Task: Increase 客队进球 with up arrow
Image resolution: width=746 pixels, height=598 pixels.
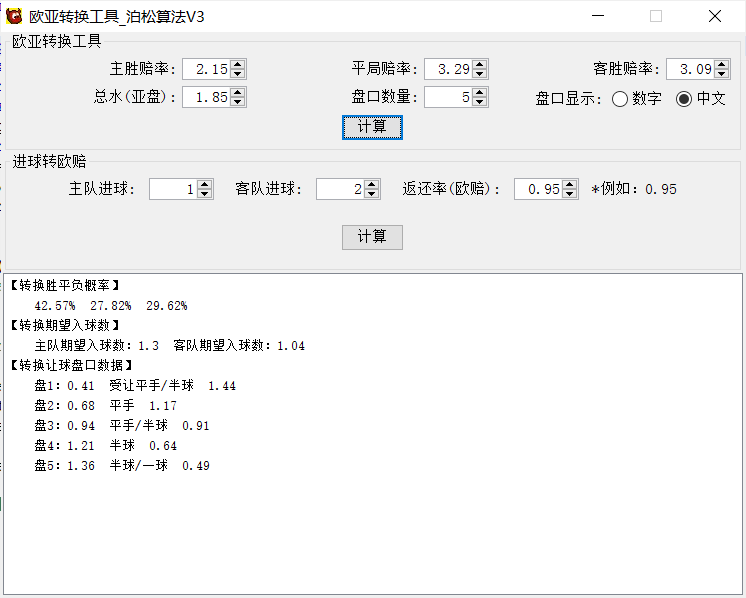Action: (x=372, y=185)
